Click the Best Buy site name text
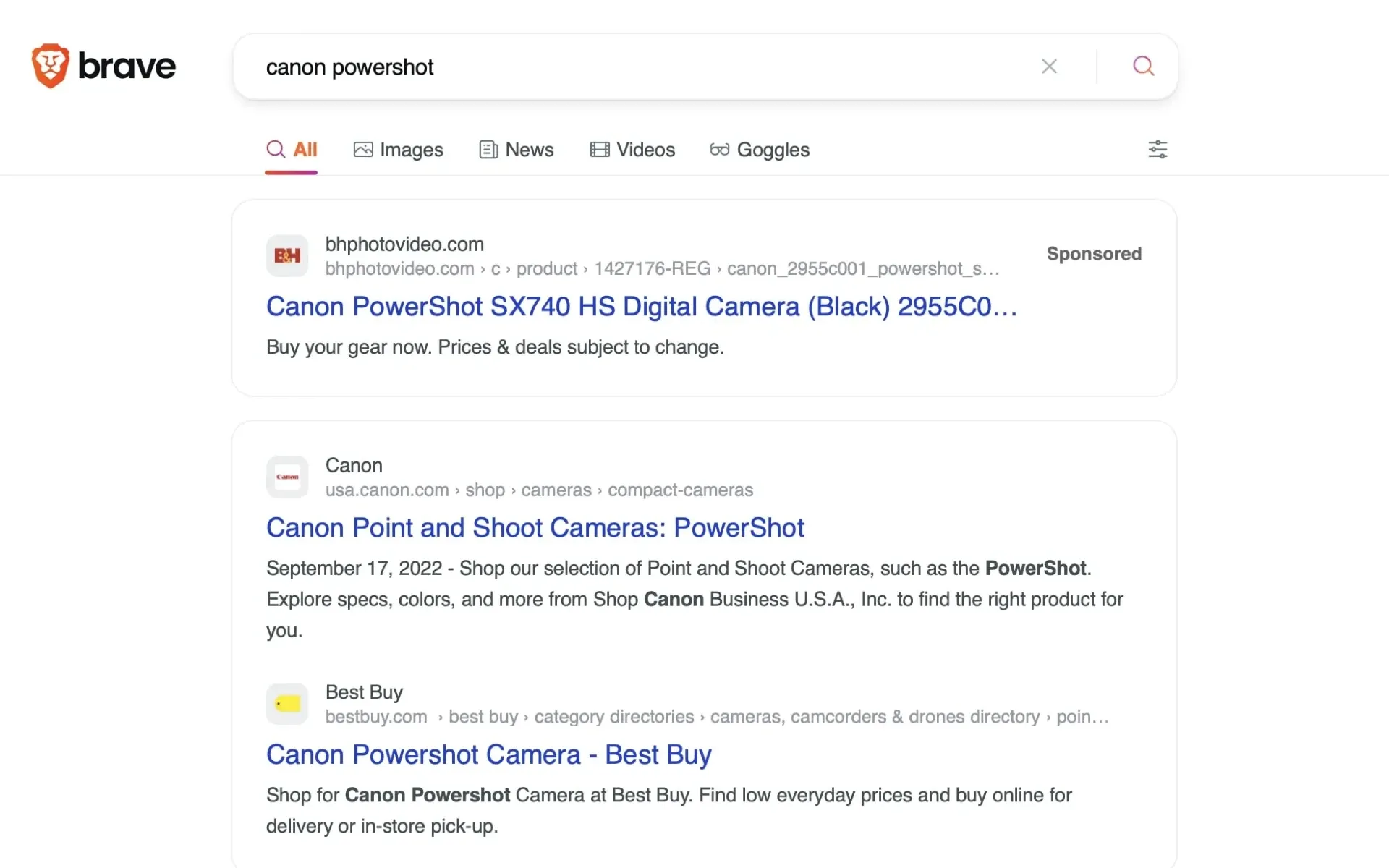The height and width of the screenshot is (868, 1389). (x=364, y=693)
